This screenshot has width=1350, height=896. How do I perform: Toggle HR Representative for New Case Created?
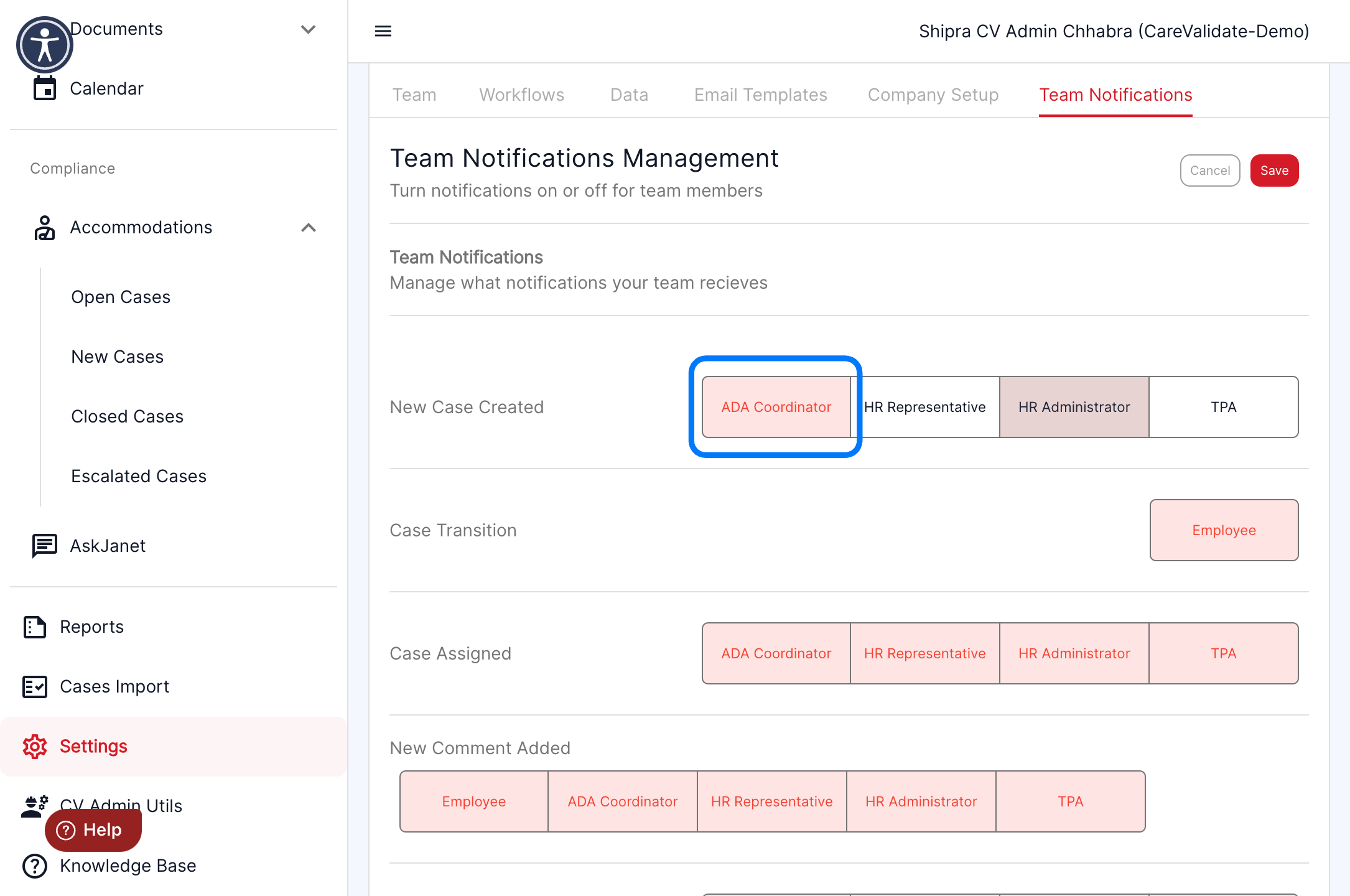pyautogui.click(x=925, y=407)
